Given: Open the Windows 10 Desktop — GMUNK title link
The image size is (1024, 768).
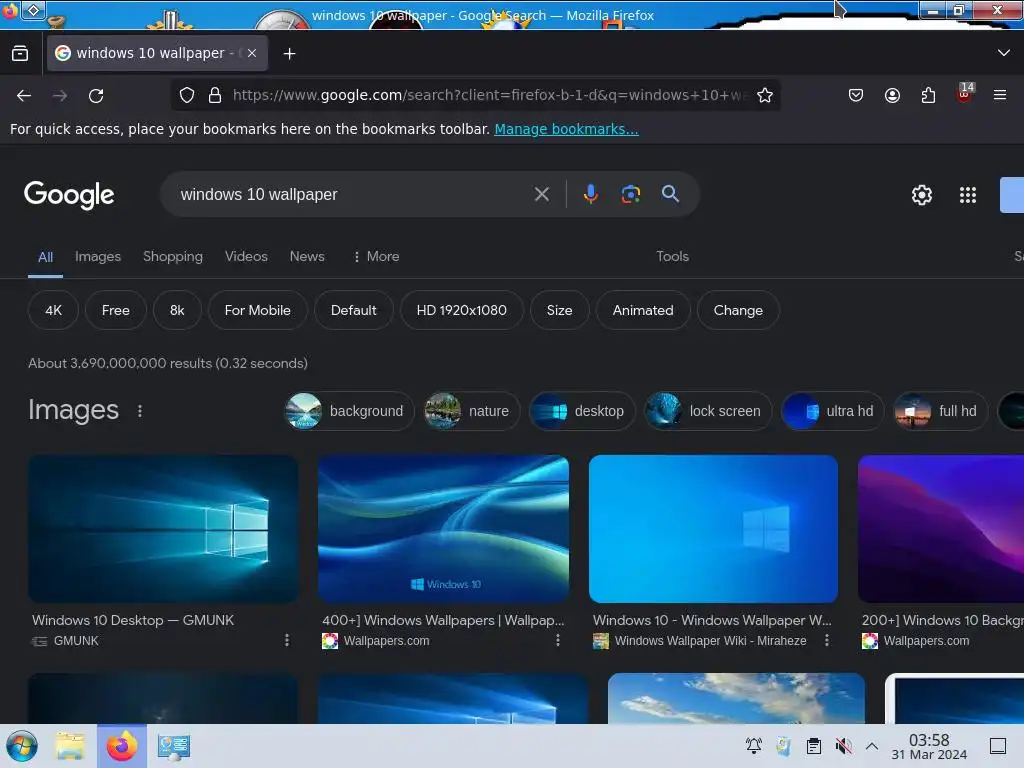Looking at the screenshot, I should click(x=133, y=620).
